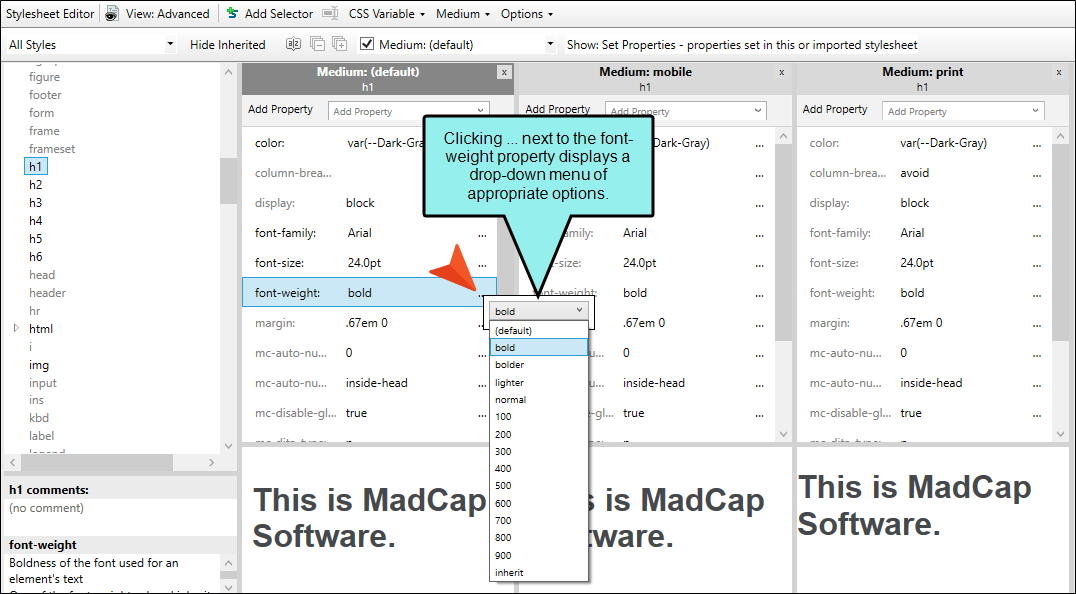Open the All Styles filter dropdown
The width and height of the screenshot is (1076, 594).
(170, 45)
